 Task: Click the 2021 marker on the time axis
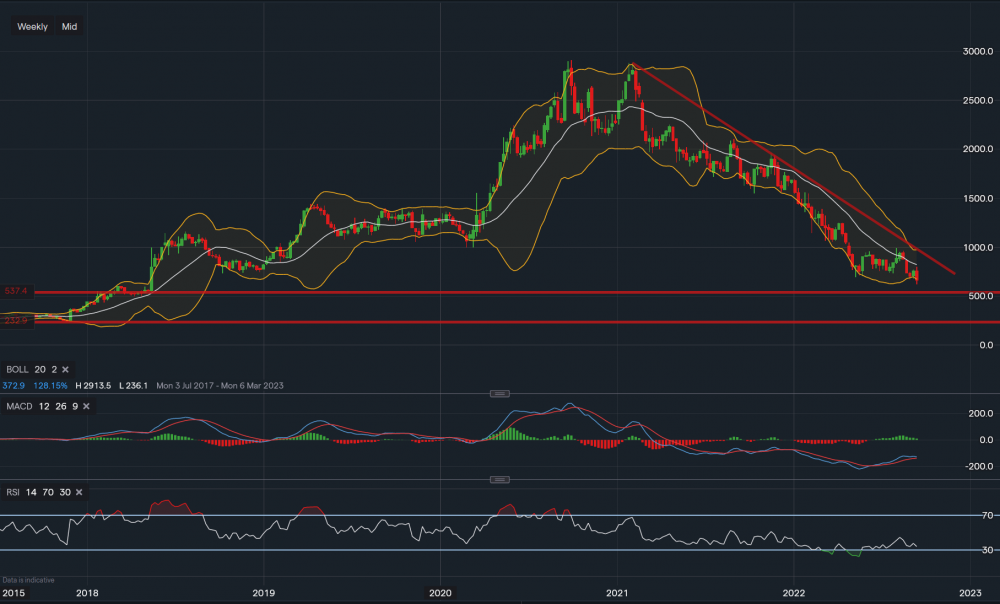[617, 593]
